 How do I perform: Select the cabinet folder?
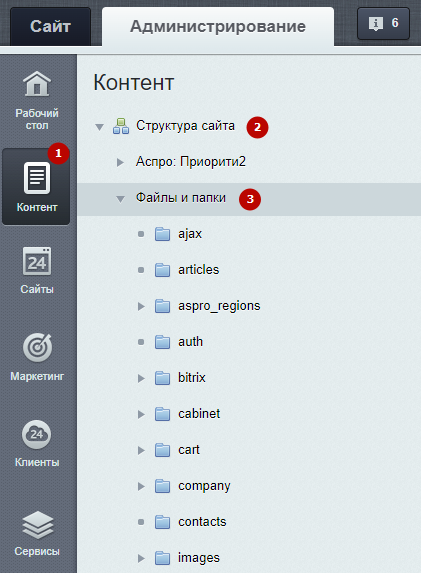(x=199, y=414)
